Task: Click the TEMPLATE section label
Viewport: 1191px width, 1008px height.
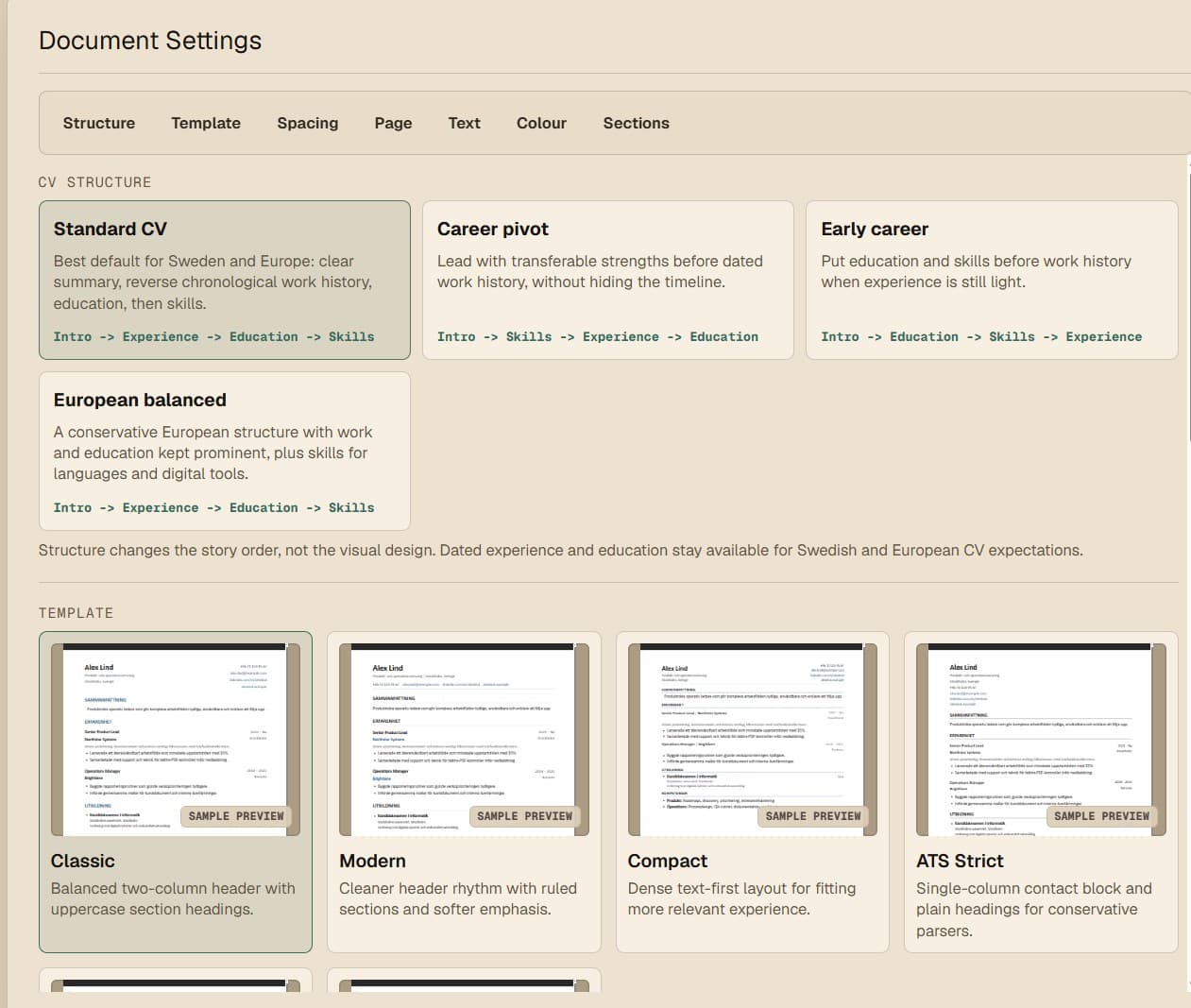Action: click(x=76, y=613)
